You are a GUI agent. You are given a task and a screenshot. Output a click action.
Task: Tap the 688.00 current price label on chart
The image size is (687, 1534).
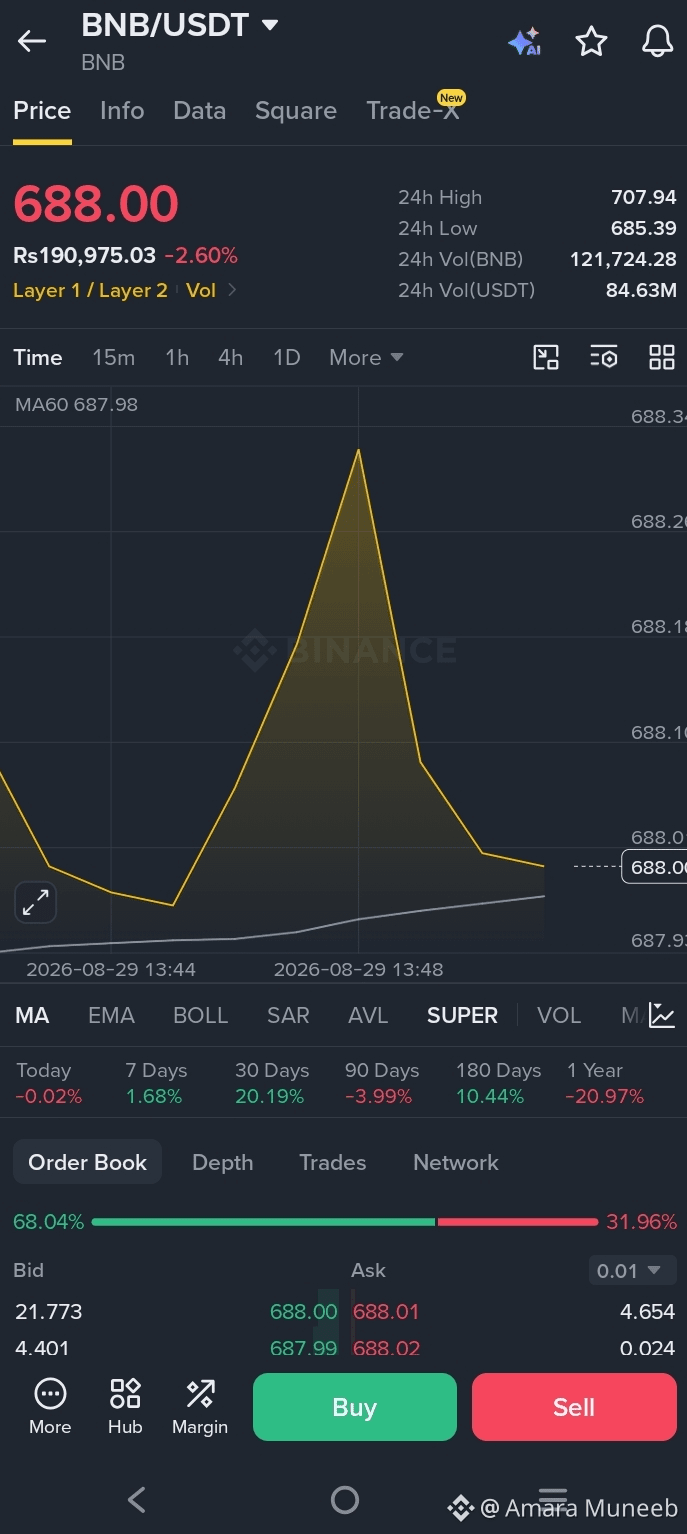(x=654, y=867)
